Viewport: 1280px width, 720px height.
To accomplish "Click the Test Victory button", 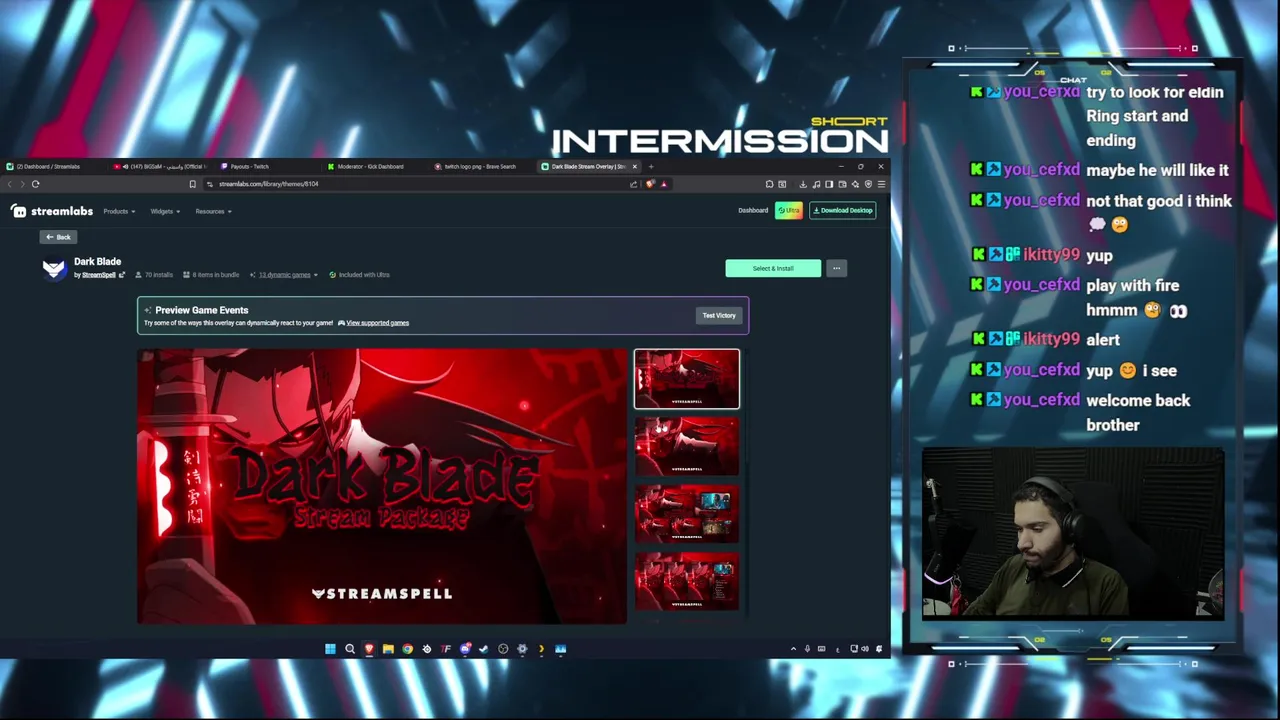I will (x=718, y=316).
